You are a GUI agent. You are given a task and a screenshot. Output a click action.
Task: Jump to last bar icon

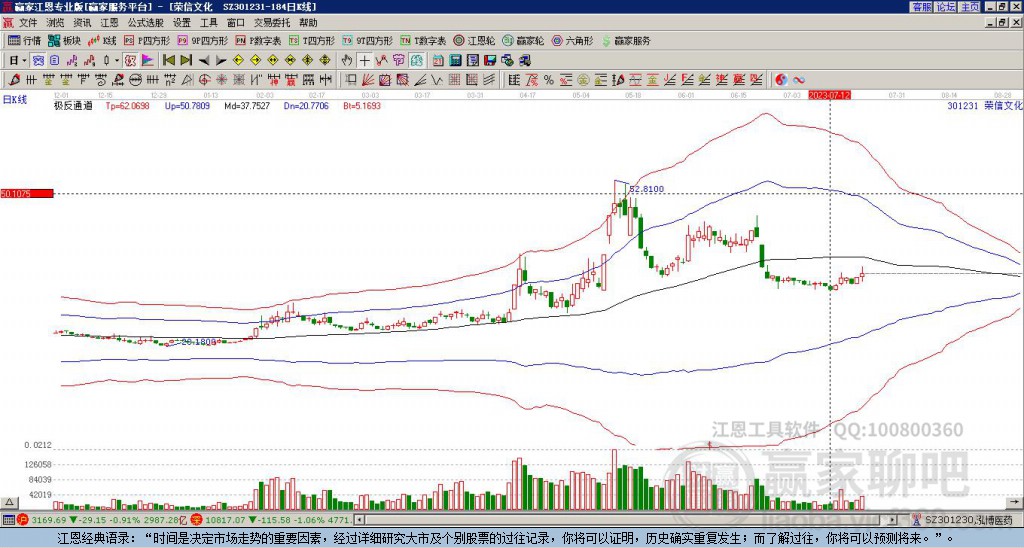(x=186, y=61)
